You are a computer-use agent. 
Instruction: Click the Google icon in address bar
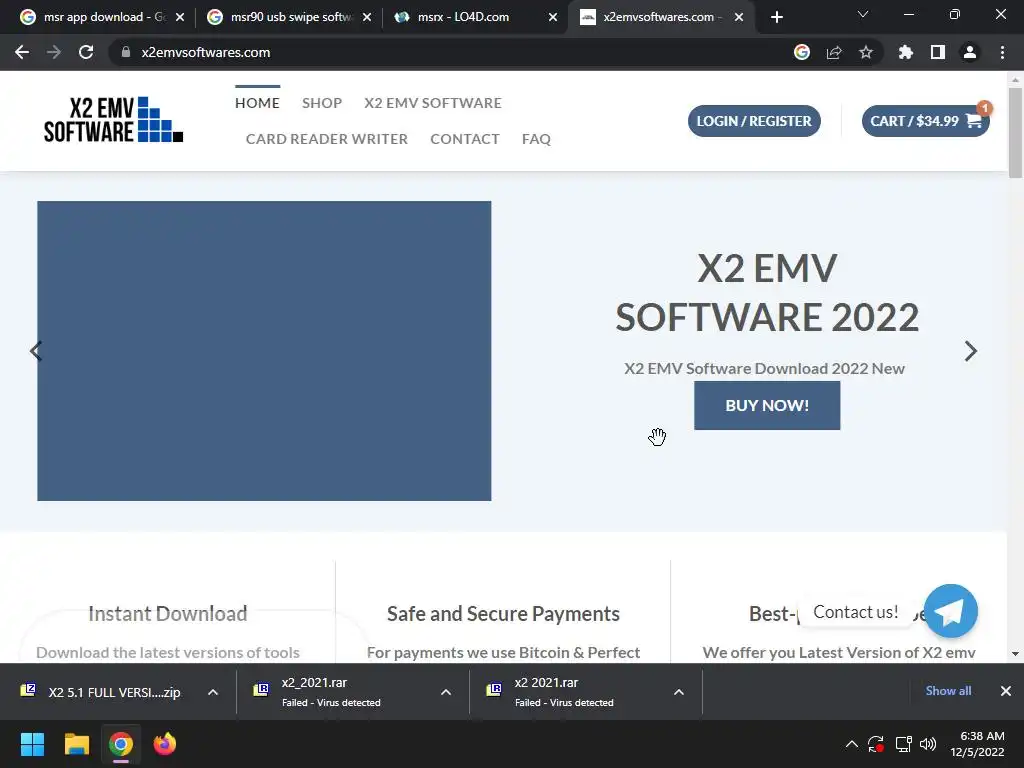click(x=802, y=52)
